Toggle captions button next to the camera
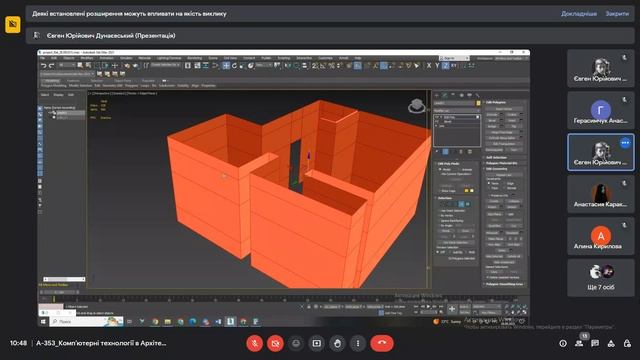This screenshot has height=360, width=640. (x=296, y=343)
